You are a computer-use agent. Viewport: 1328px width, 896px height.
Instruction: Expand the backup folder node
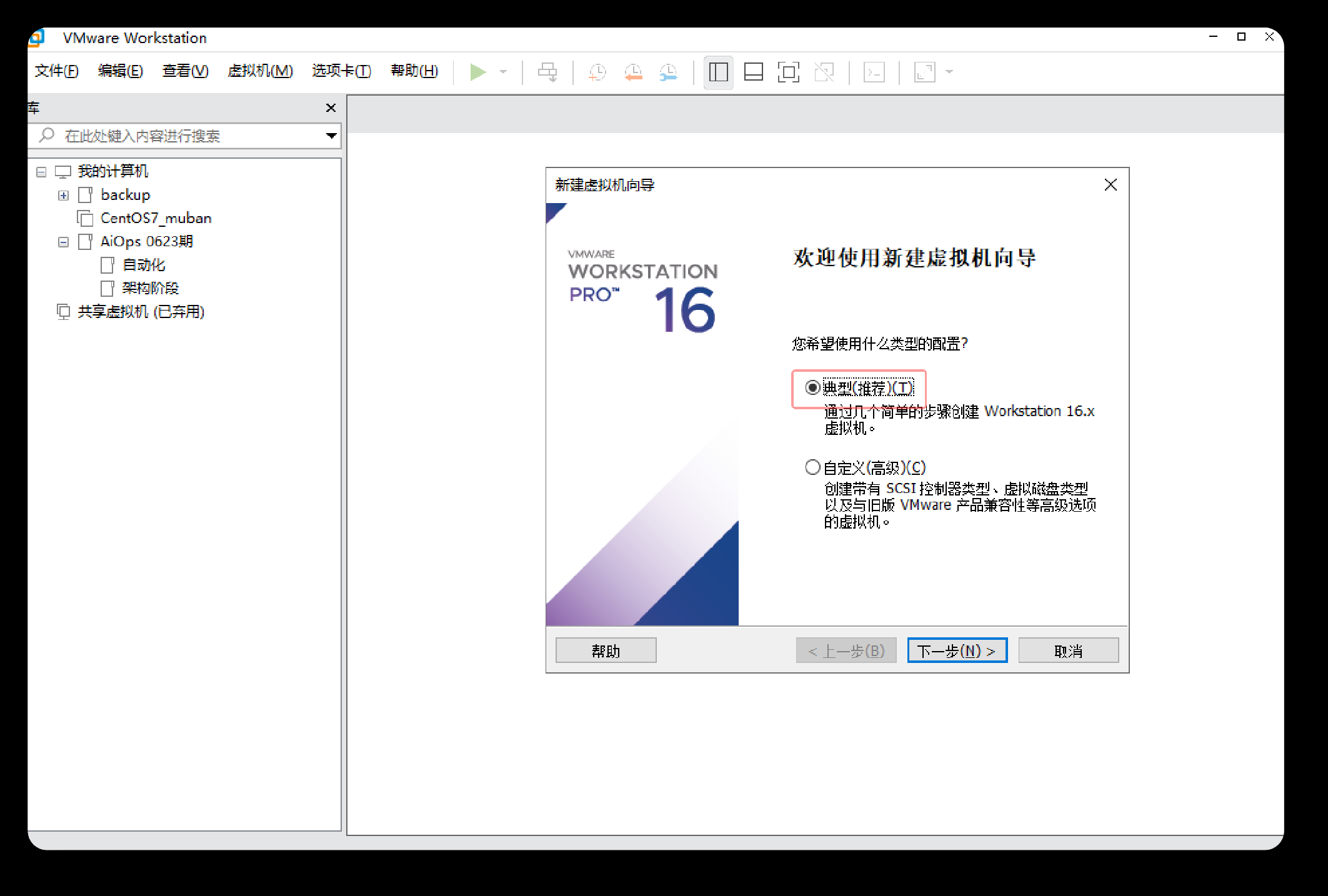(63, 196)
